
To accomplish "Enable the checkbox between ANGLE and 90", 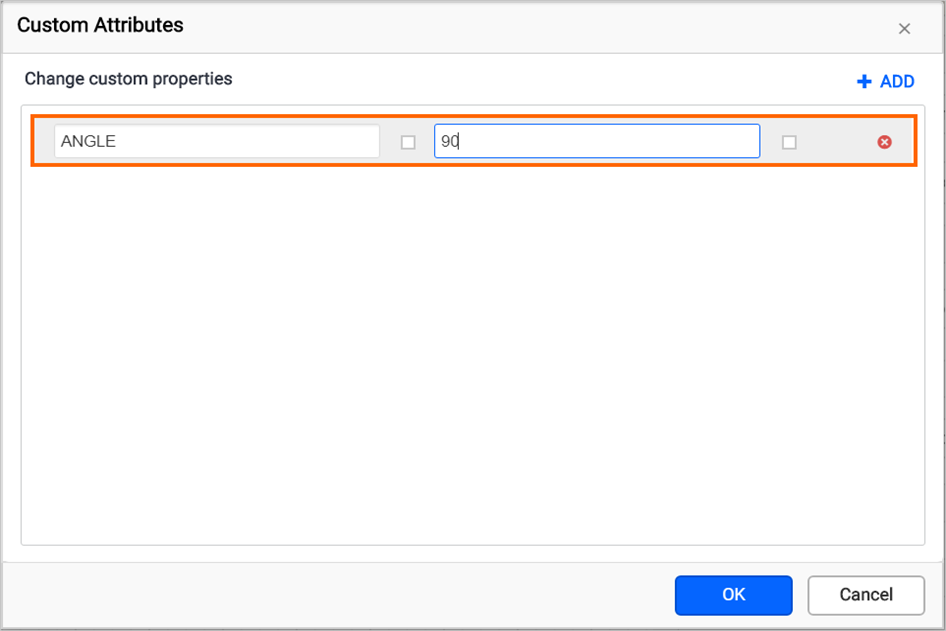I will (x=407, y=141).
